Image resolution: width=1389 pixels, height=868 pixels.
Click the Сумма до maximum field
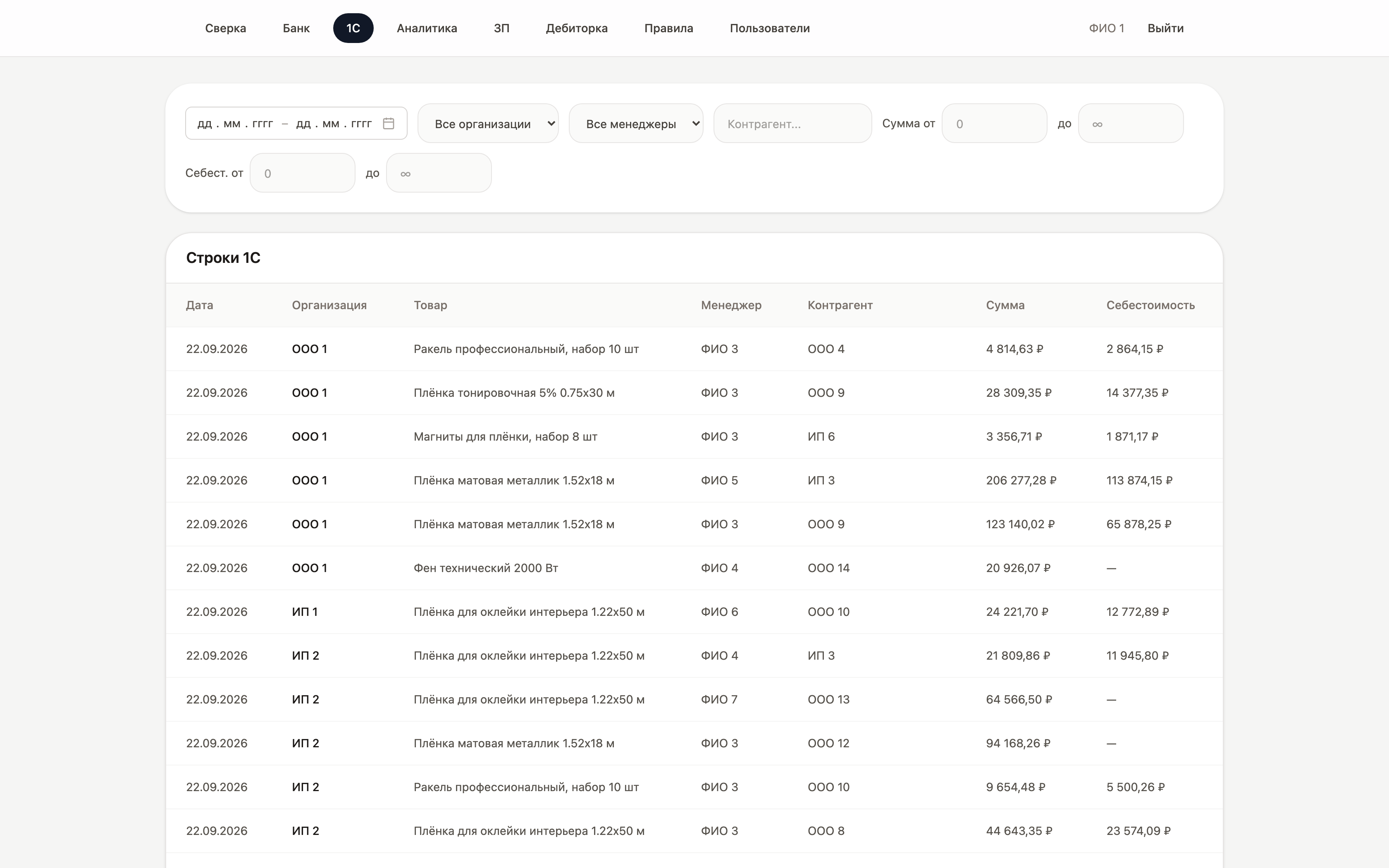pyautogui.click(x=1131, y=124)
